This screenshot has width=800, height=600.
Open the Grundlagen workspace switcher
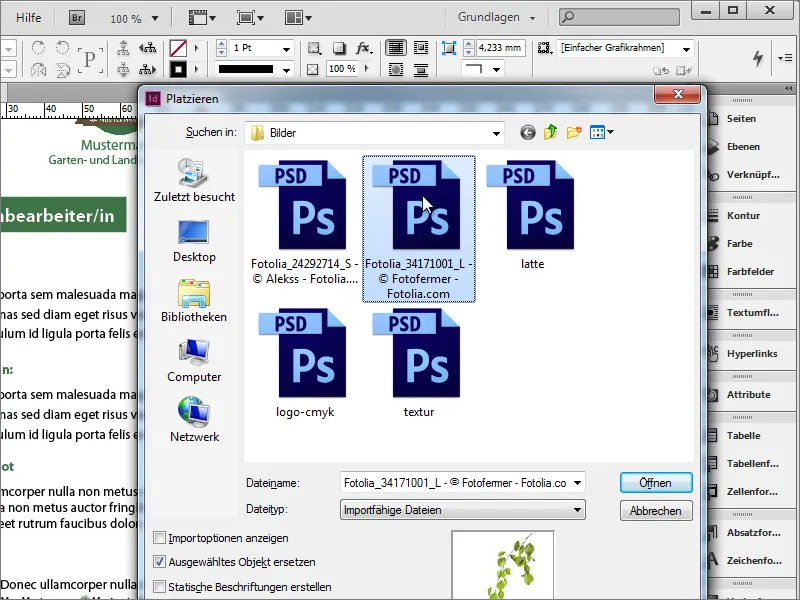[496, 17]
